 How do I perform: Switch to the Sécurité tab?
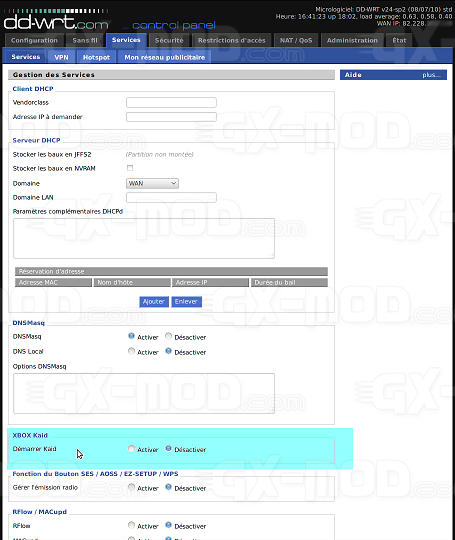point(169,40)
